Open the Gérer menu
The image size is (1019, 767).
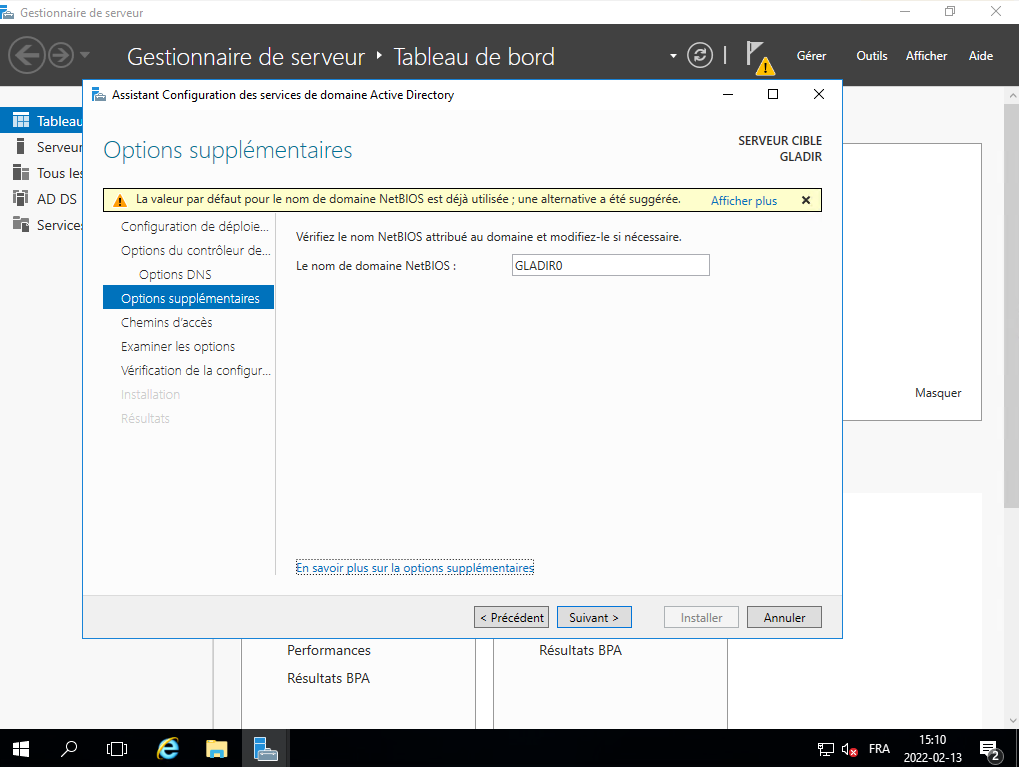click(811, 56)
